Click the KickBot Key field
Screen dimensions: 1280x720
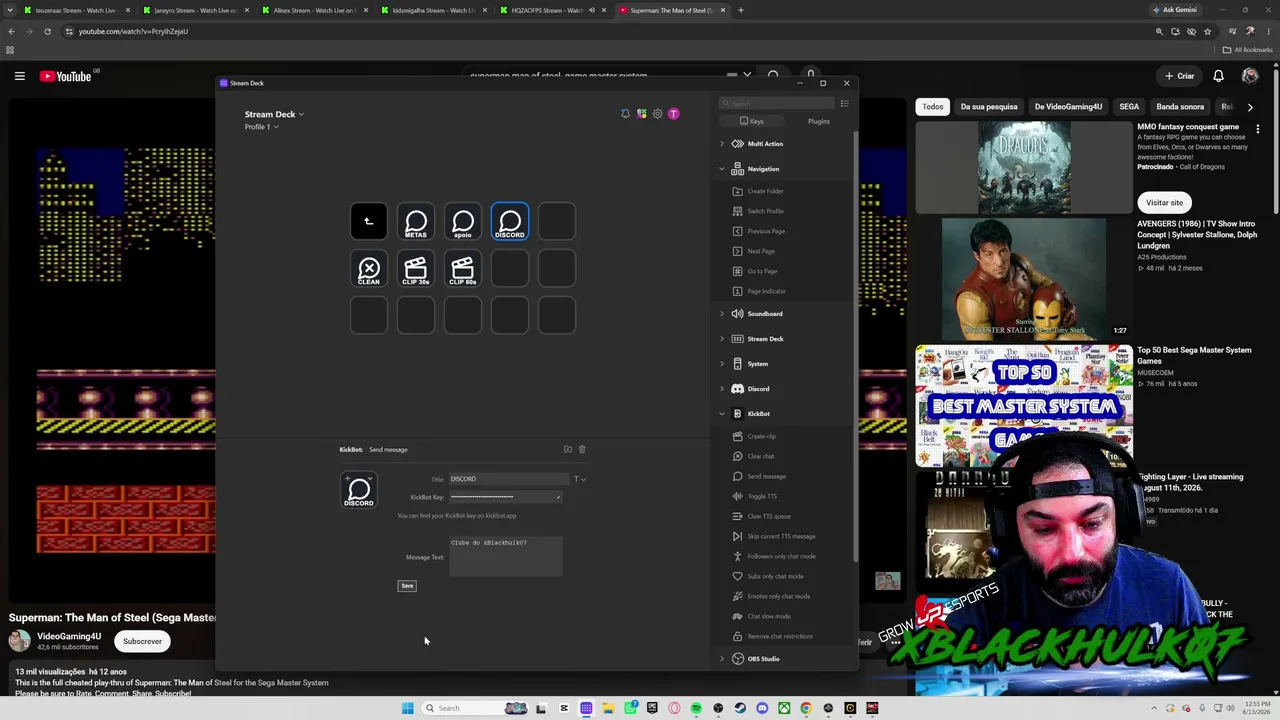[505, 497]
